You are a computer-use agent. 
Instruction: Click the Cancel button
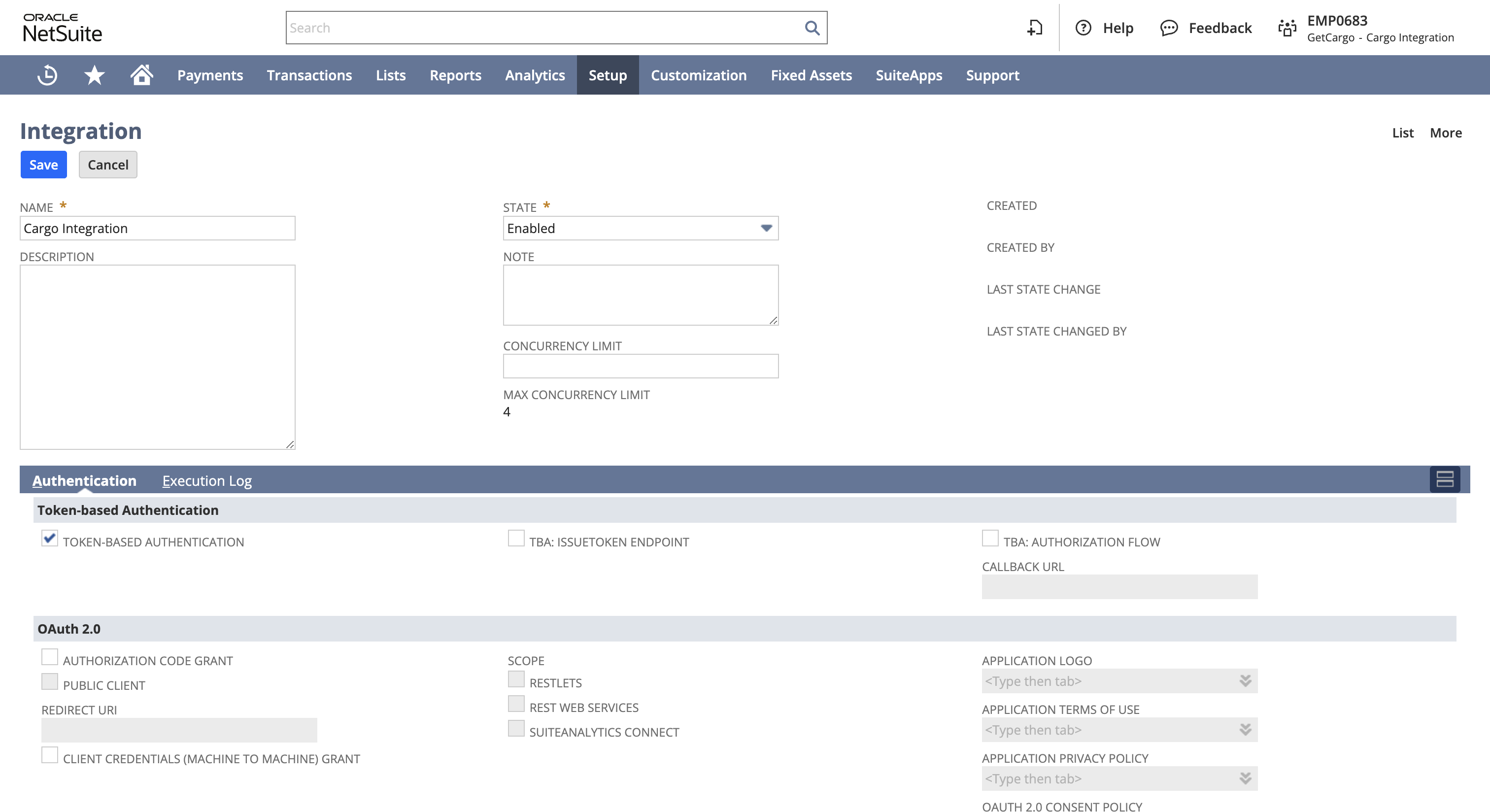[x=108, y=165]
